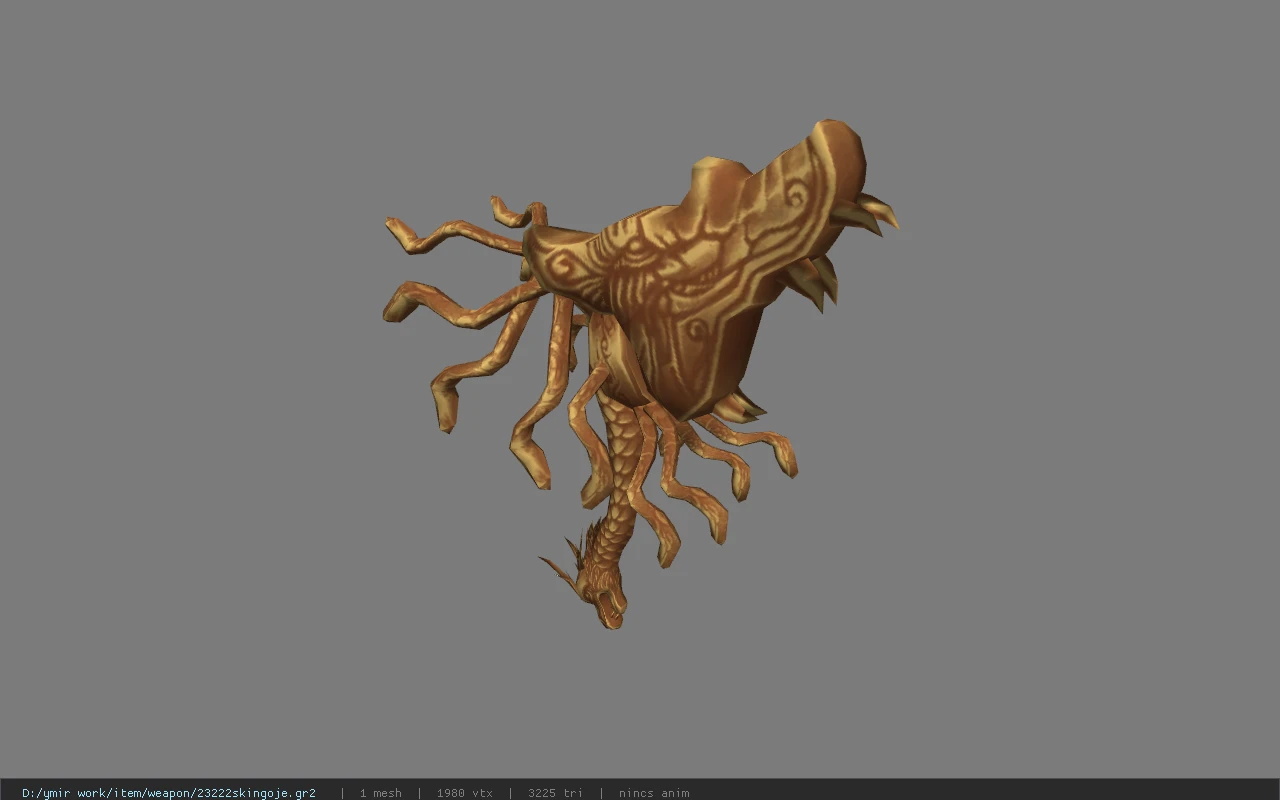The width and height of the screenshot is (1280, 800).
Task: Click the '1980 vtx' vertex count
Action: point(465,793)
